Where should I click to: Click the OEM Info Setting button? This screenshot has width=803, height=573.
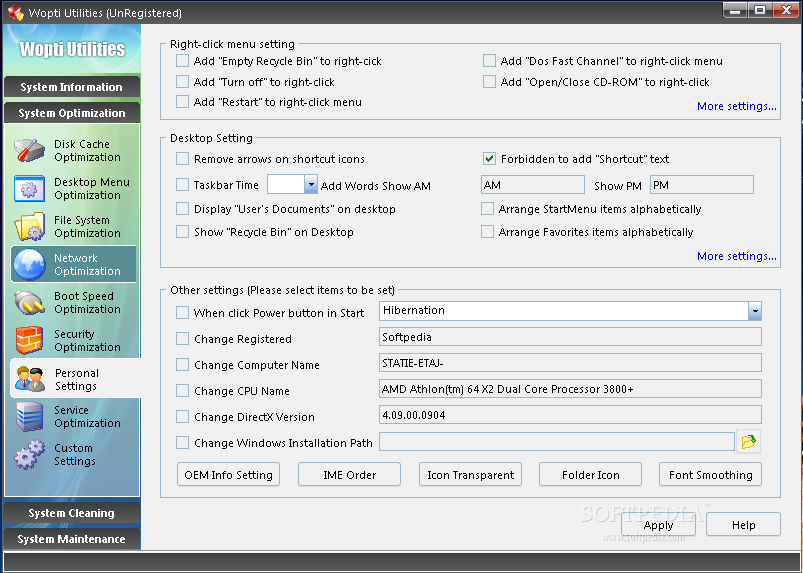228,475
